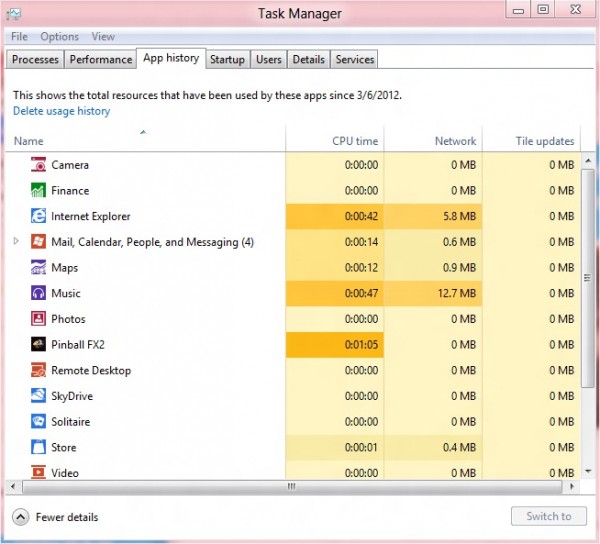The image size is (600, 544).
Task: Click the Mail, Calendar, People, and Messaging icon
Action: click(38, 241)
